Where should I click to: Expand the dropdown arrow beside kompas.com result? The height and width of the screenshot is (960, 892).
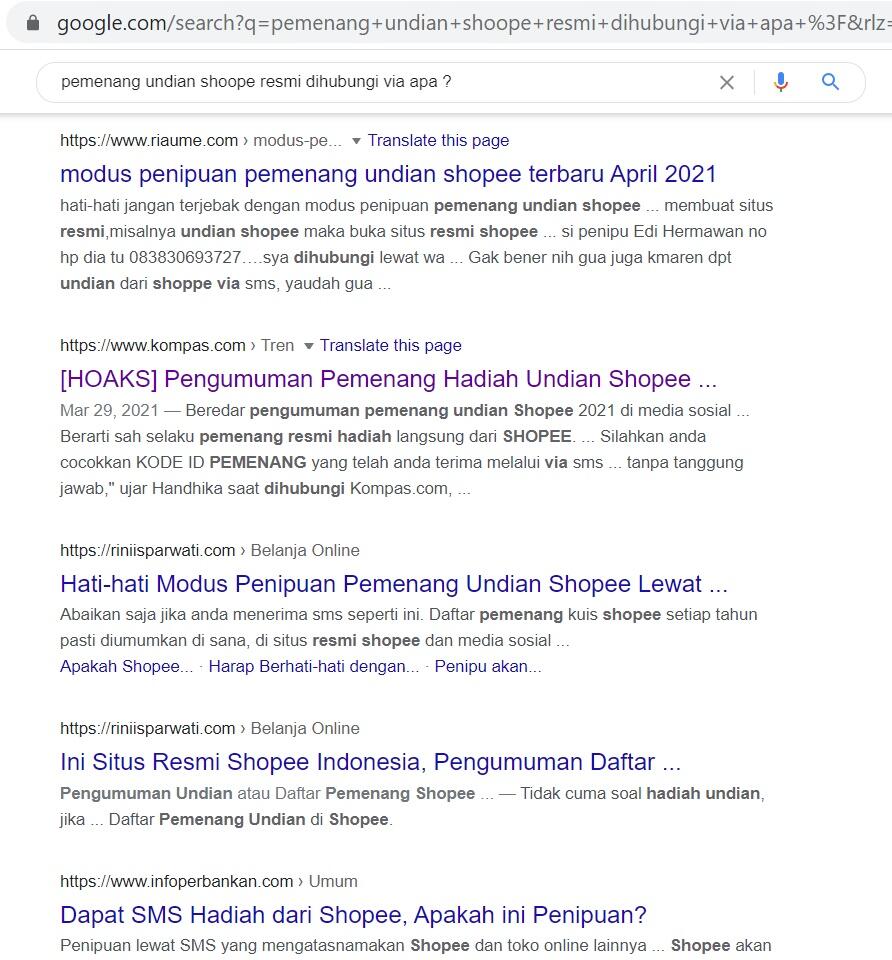point(309,347)
